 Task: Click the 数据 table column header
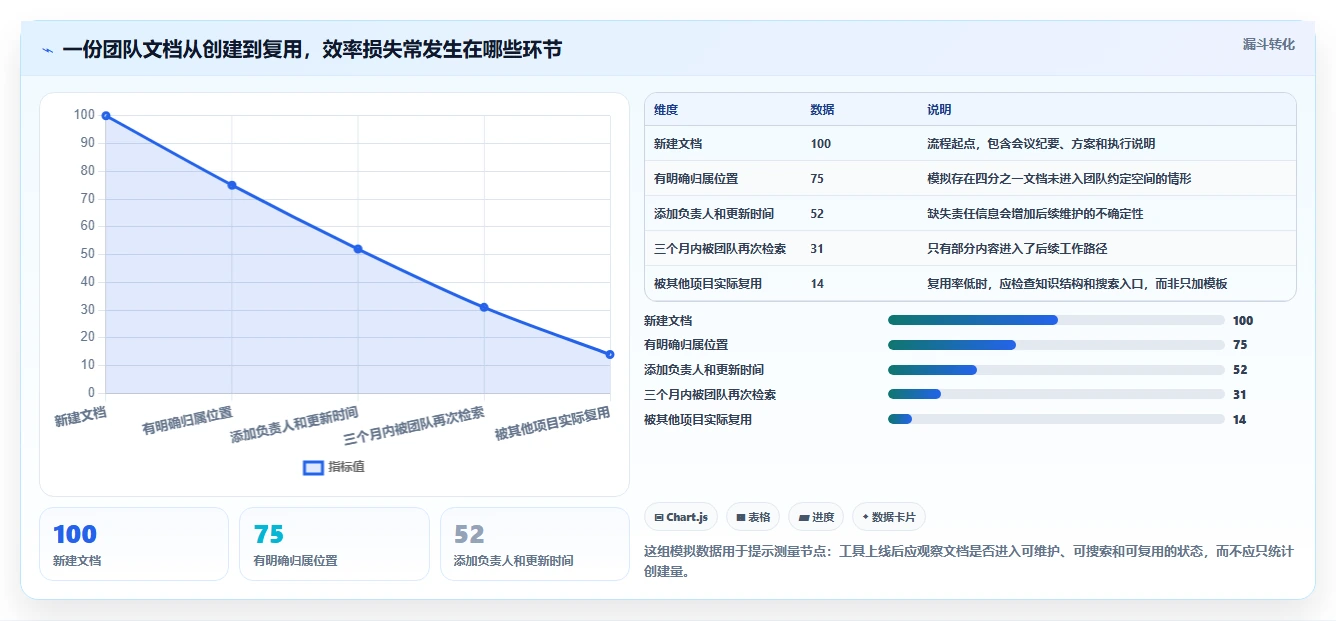[822, 110]
